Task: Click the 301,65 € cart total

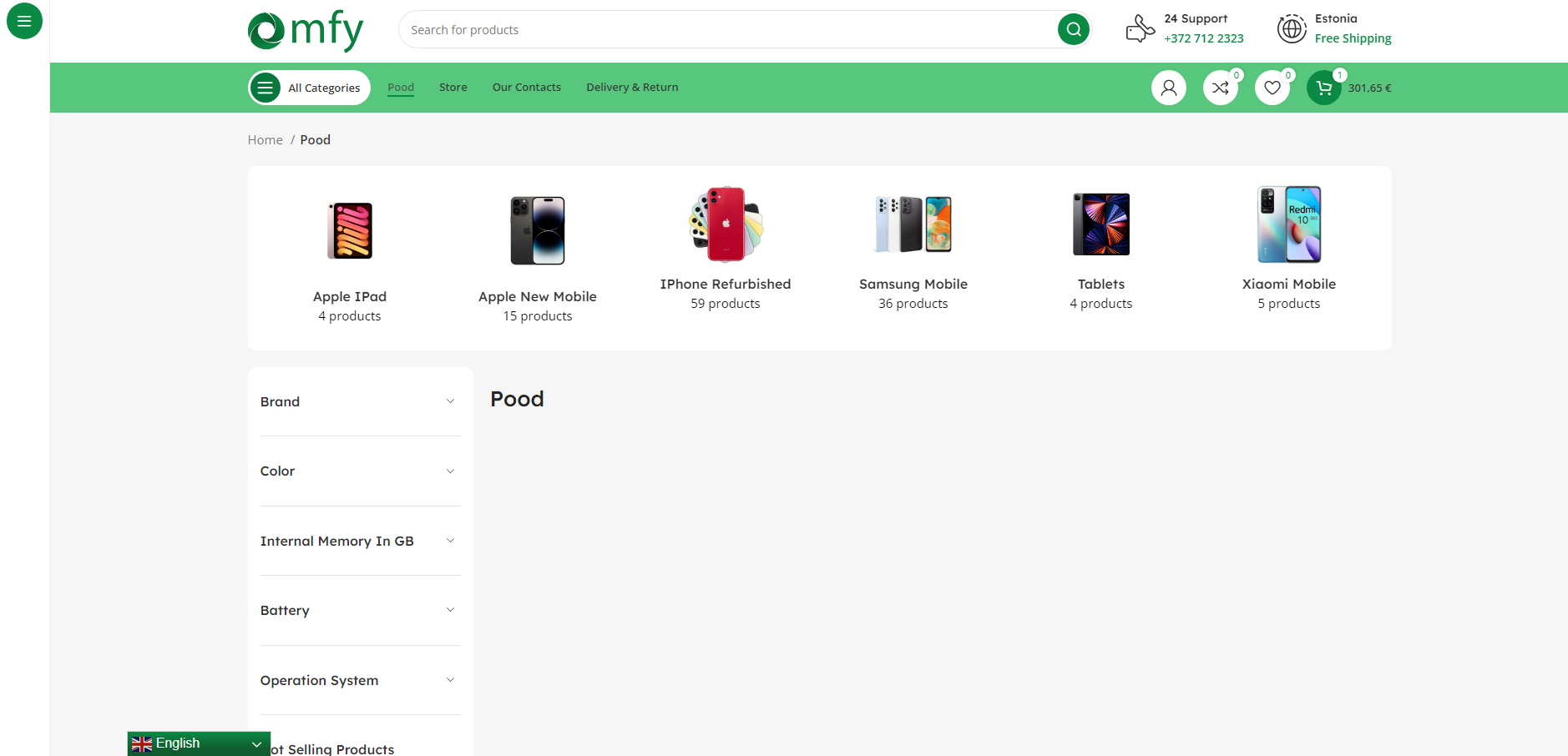Action: (1369, 88)
